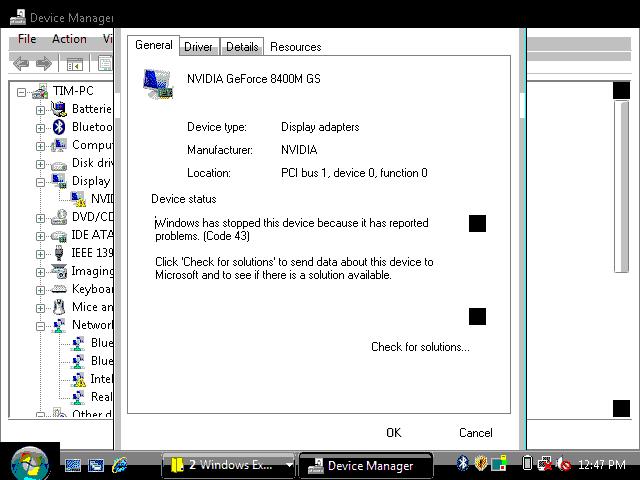The image size is (640, 480).
Task: Expand the Mice node
Action: 40,308
